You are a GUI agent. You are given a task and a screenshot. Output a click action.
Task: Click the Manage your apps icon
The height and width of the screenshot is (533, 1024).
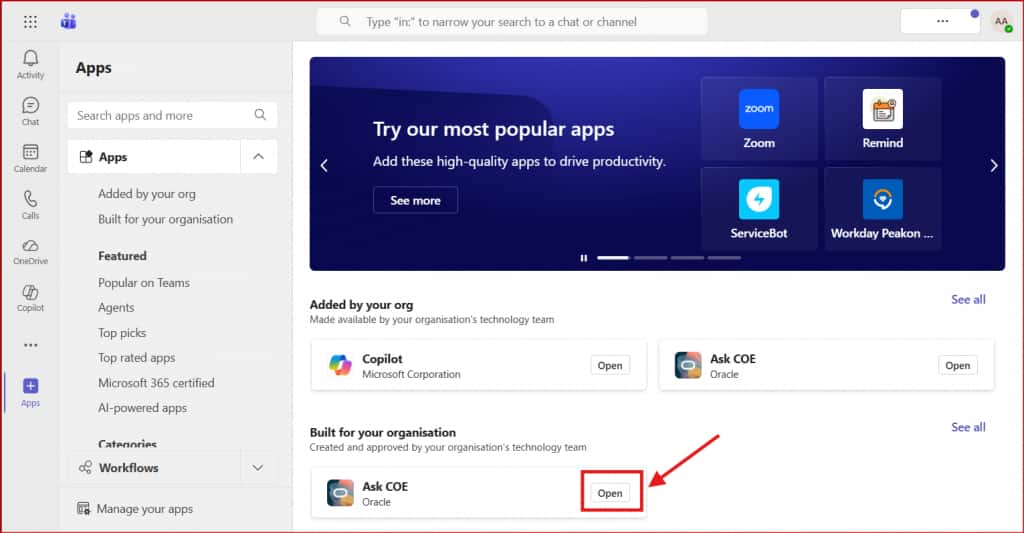[x=84, y=508]
